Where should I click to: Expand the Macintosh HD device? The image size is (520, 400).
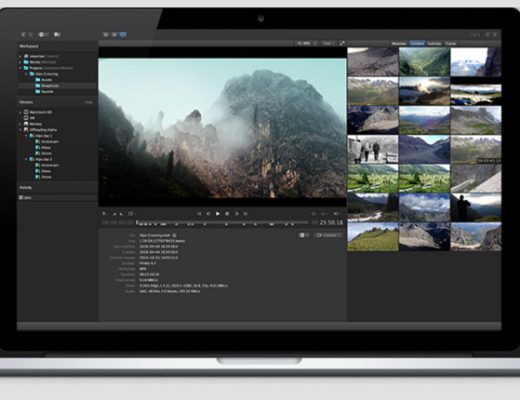point(20,112)
